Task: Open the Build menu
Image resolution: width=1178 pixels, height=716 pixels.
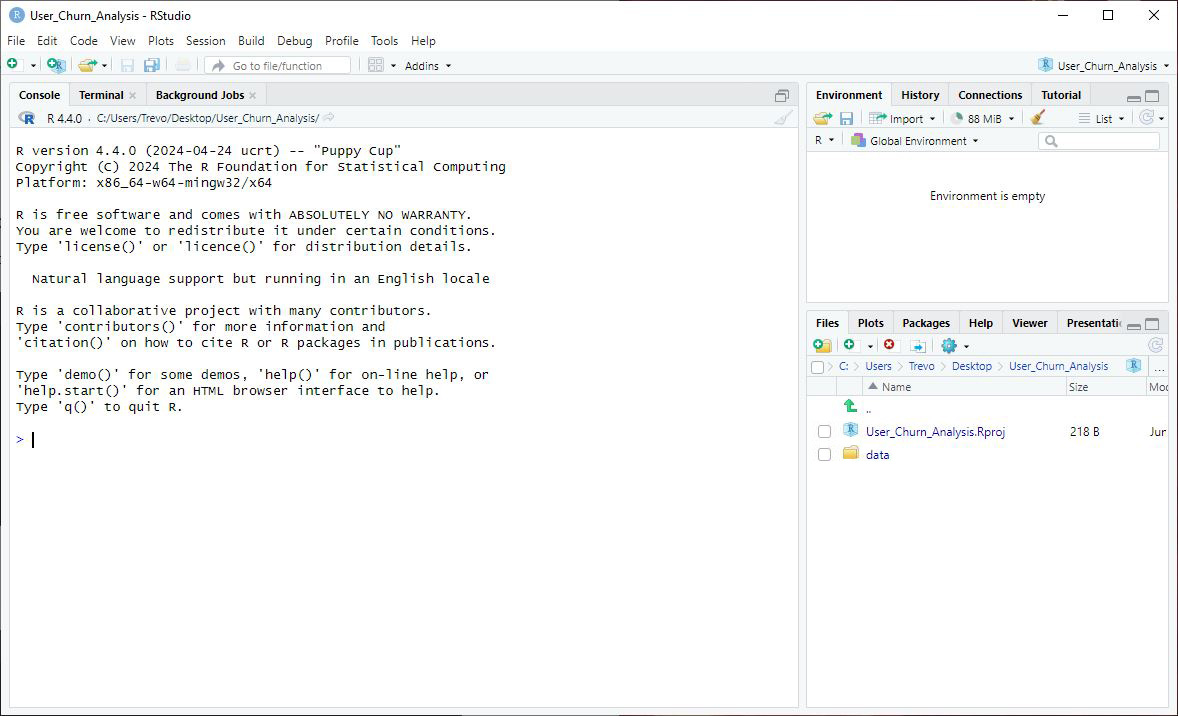Action: pos(251,41)
